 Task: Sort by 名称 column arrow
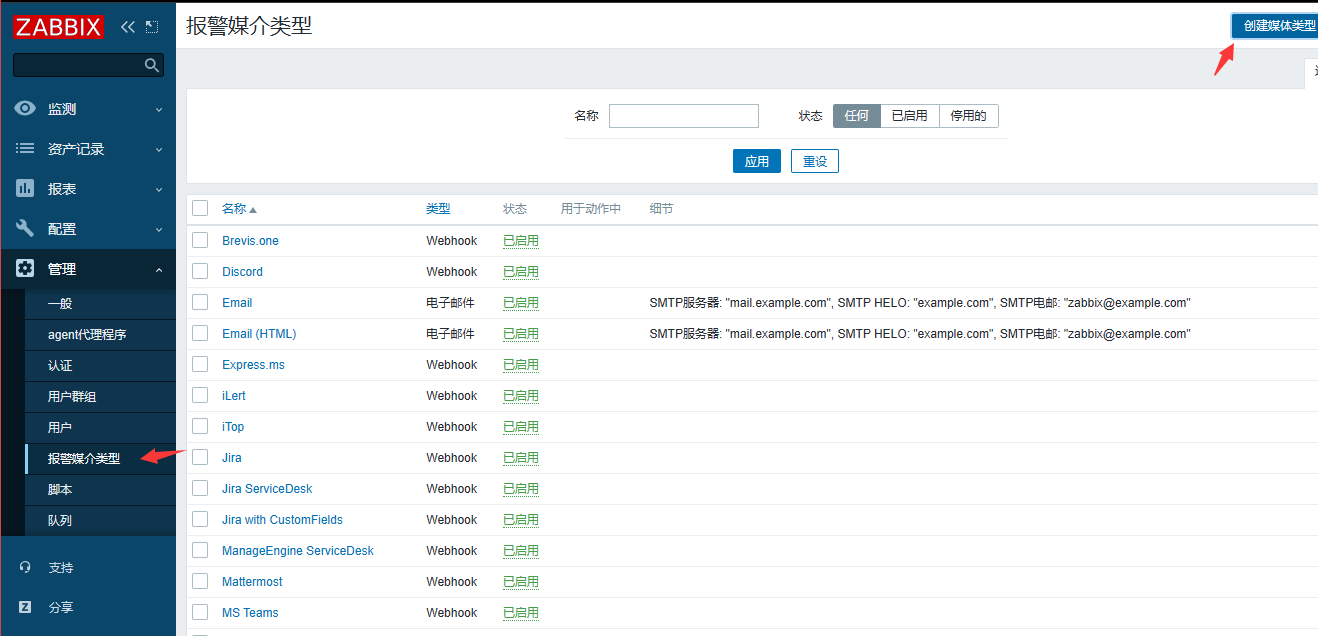point(253,210)
